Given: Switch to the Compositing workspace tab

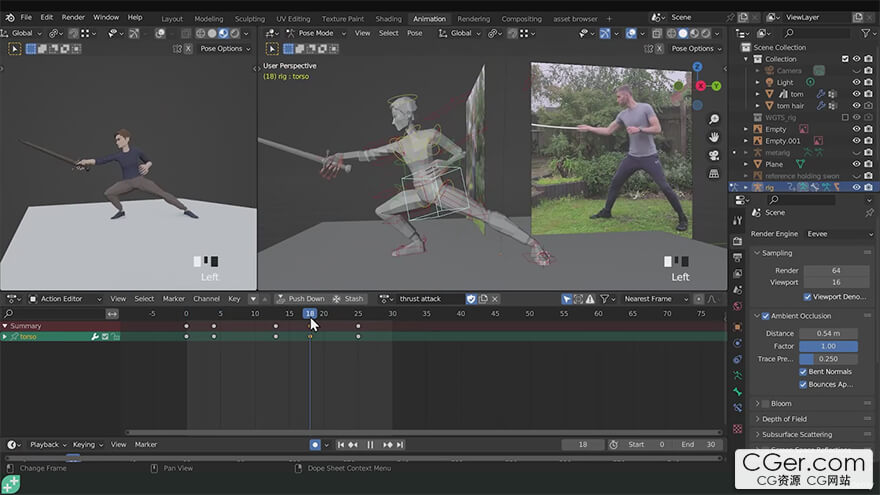Looking at the screenshot, I should click(x=521, y=18).
